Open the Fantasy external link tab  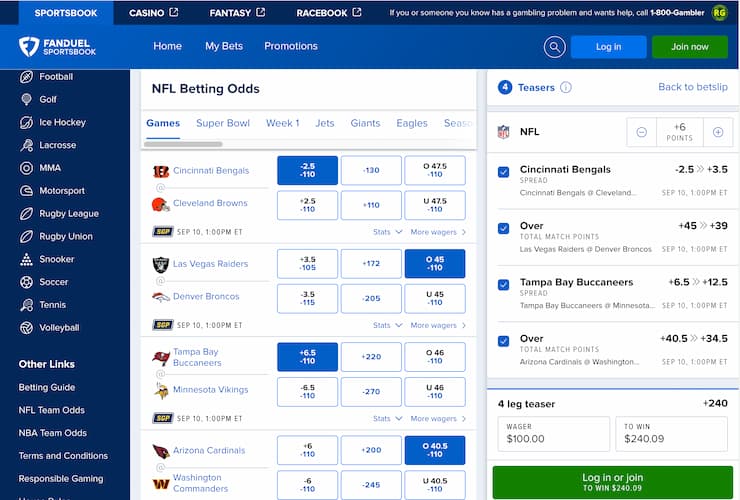(237, 13)
